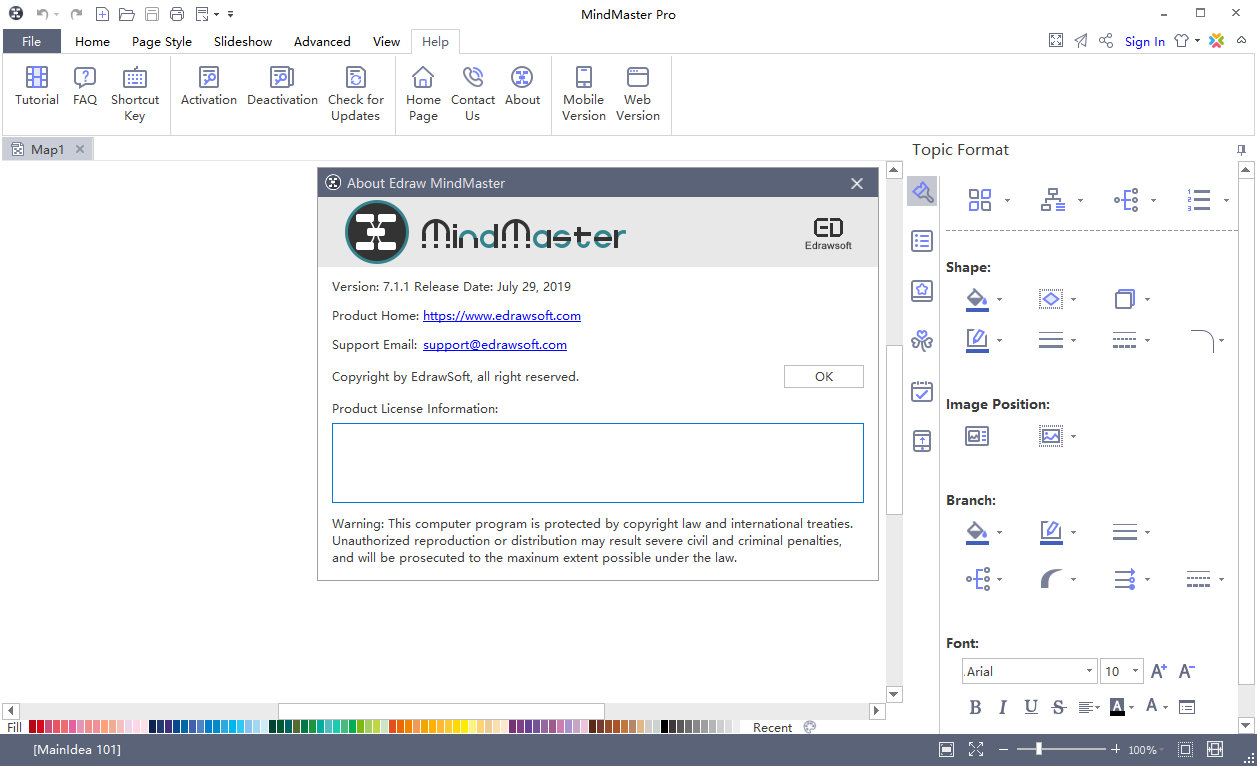Switch to the Page Style tab
This screenshot has height=766, width=1257.
162,41
